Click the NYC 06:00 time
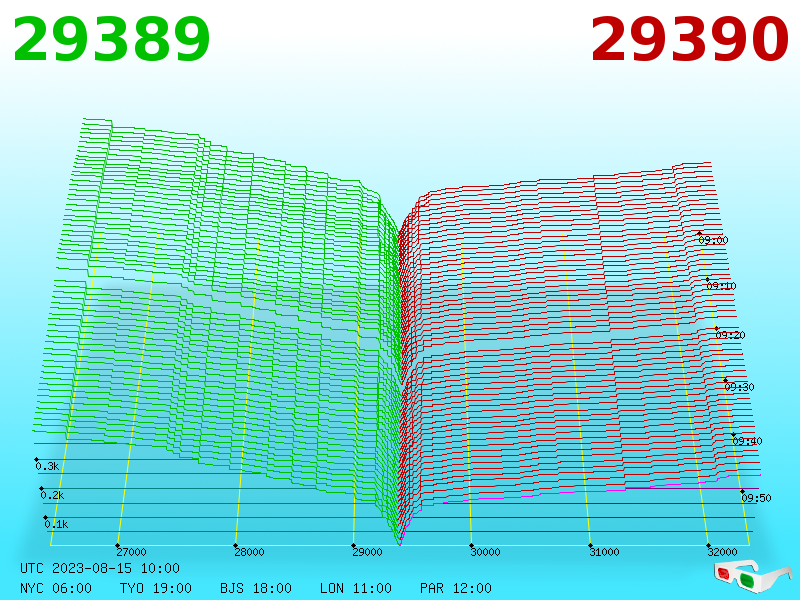Viewport: 800px width, 600px height. click(56, 588)
